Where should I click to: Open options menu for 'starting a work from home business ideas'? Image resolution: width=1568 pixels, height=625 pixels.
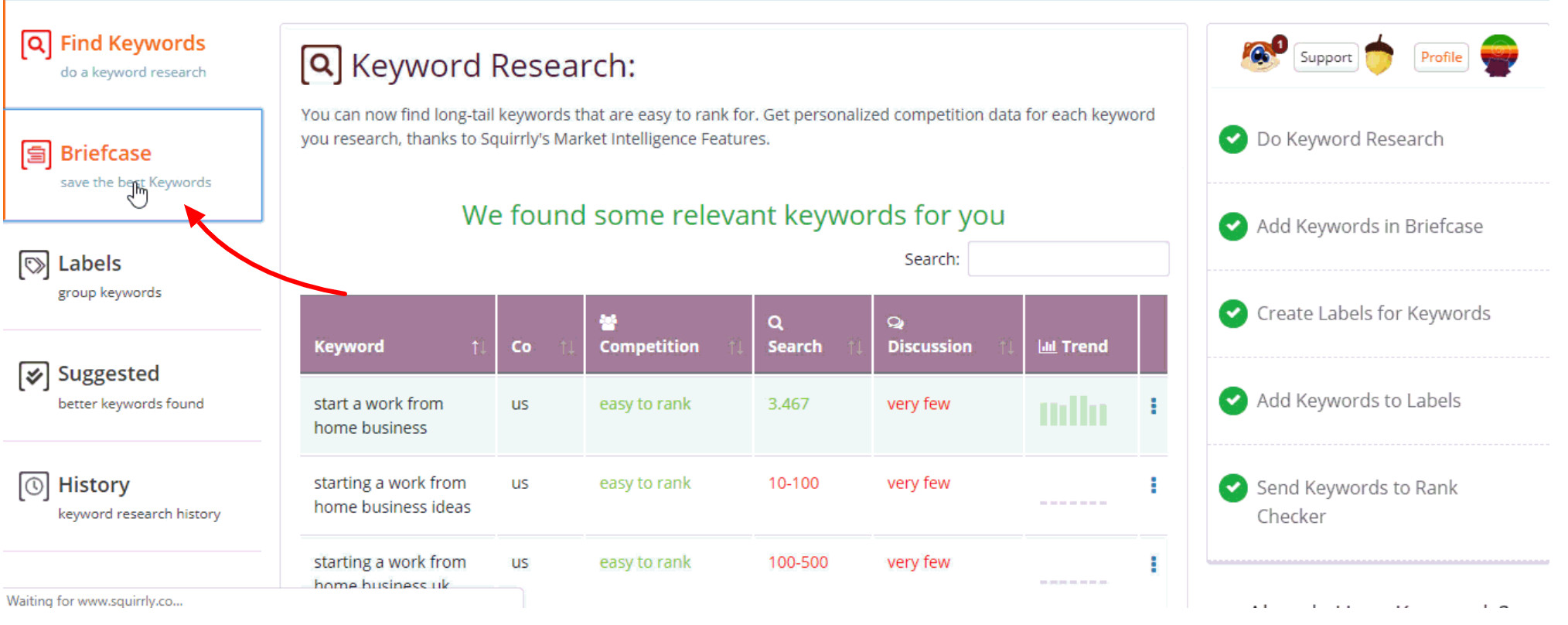(x=1153, y=485)
